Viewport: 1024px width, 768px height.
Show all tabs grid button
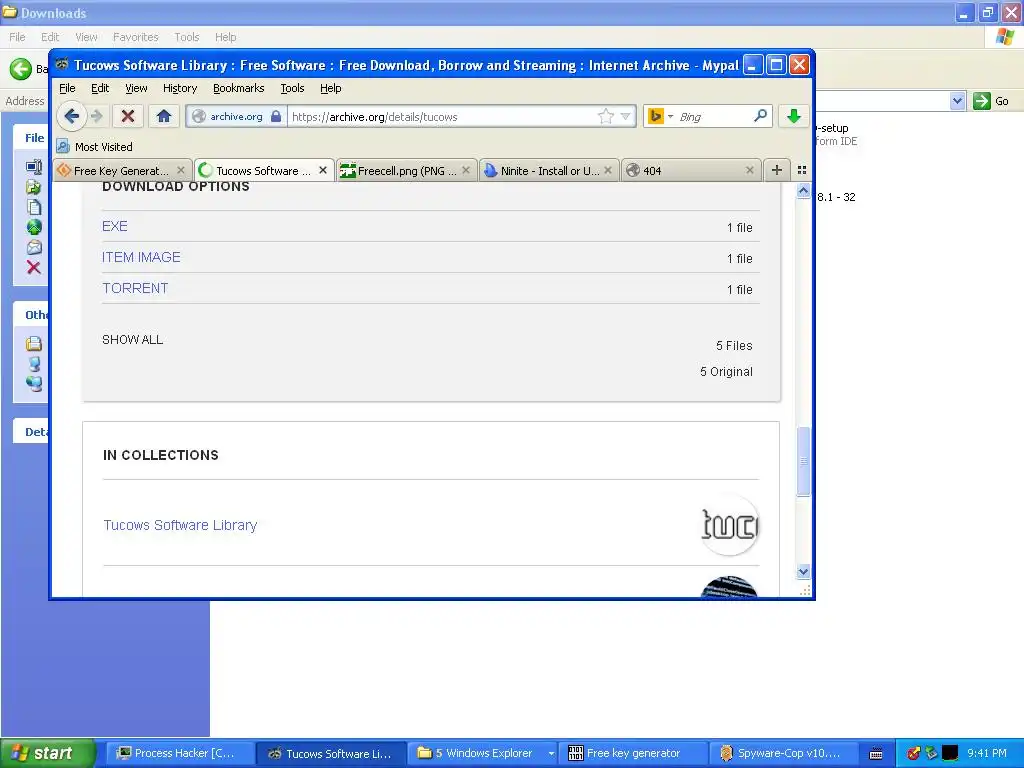pyautogui.click(x=802, y=170)
